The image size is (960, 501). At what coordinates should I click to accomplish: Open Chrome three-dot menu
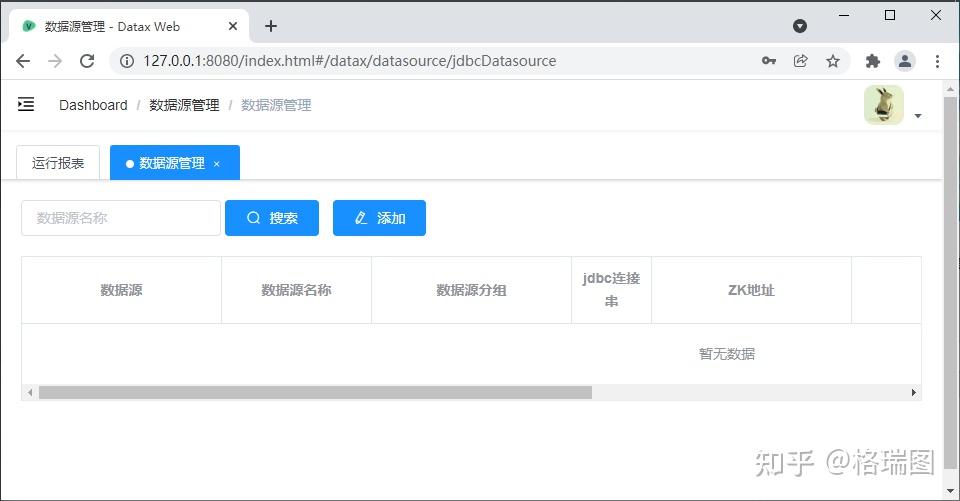[x=937, y=61]
